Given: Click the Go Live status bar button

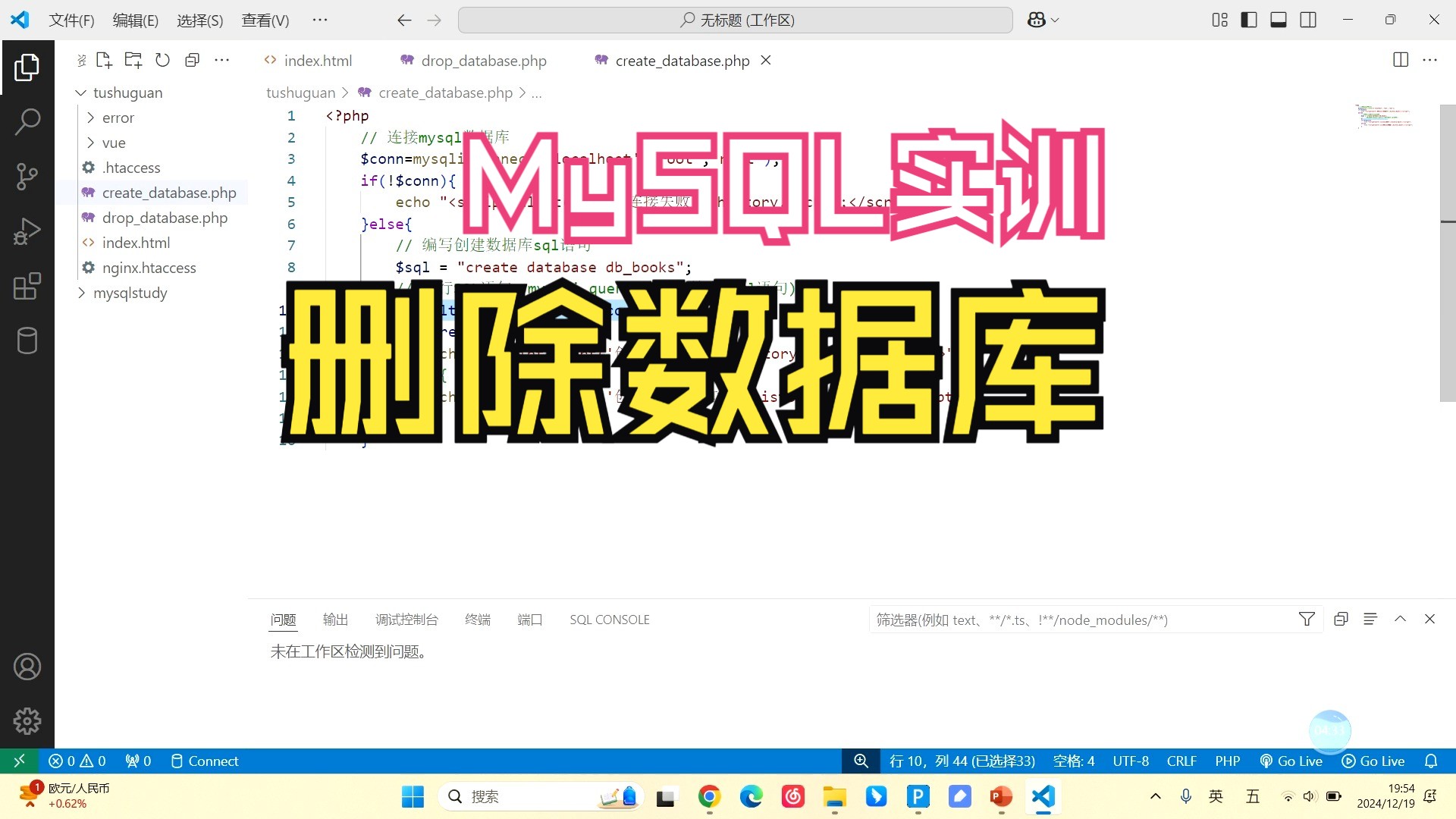Looking at the screenshot, I should 1291,761.
